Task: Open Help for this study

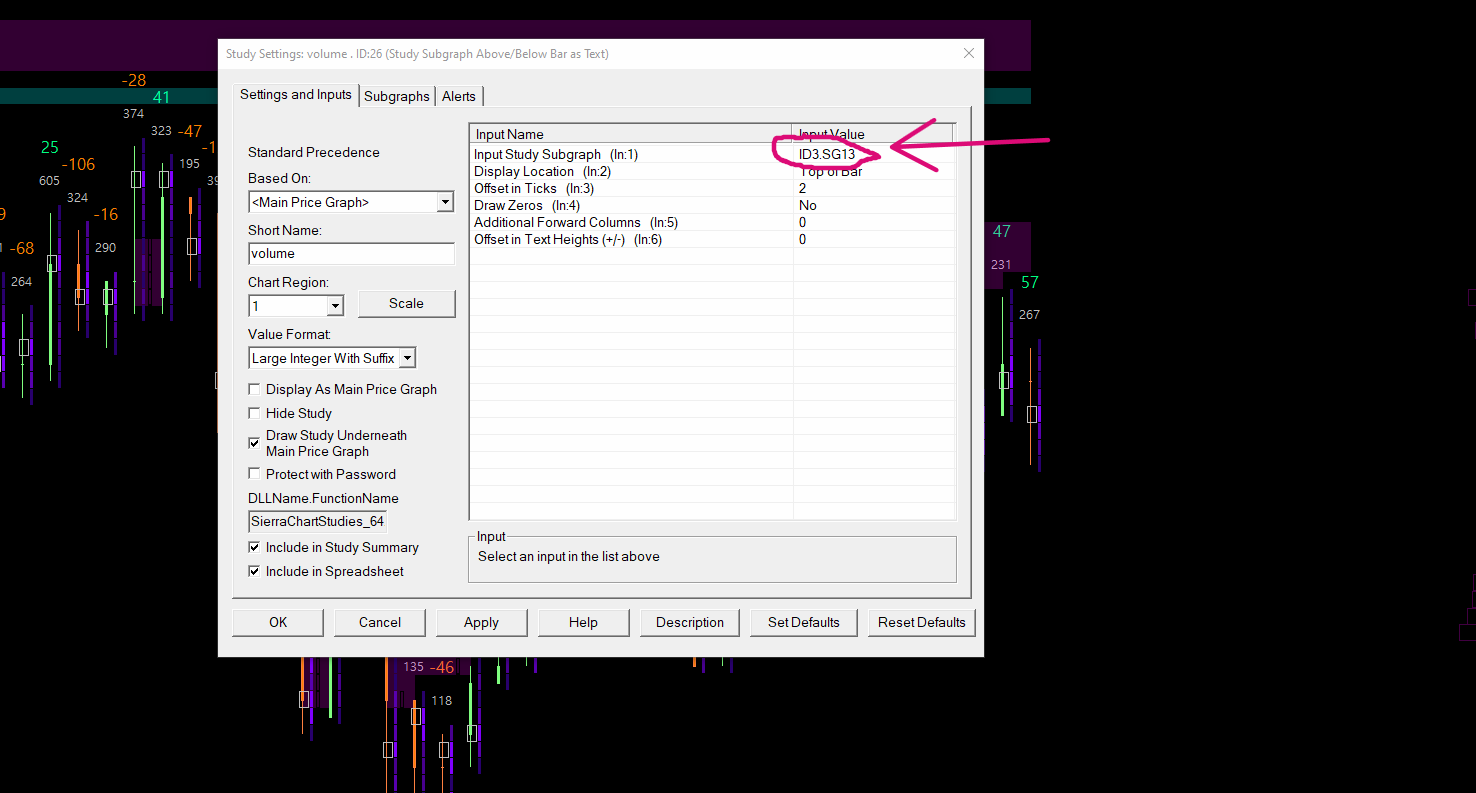Action: [583, 622]
